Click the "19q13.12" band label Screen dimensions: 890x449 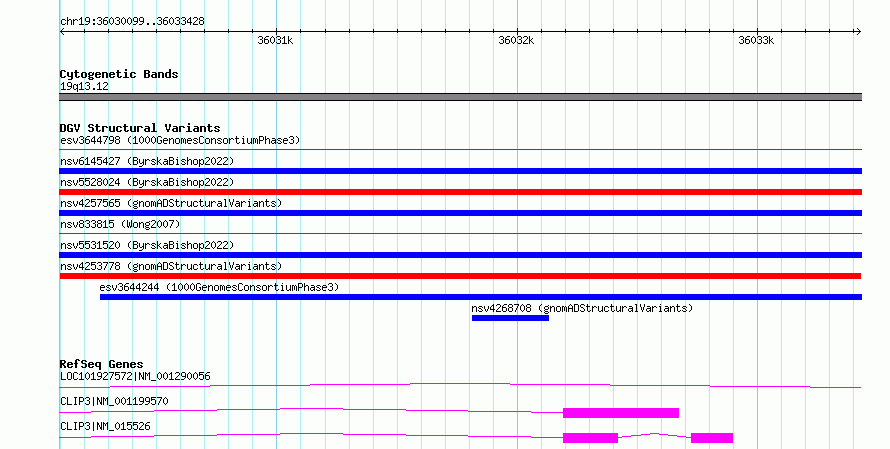click(84, 86)
